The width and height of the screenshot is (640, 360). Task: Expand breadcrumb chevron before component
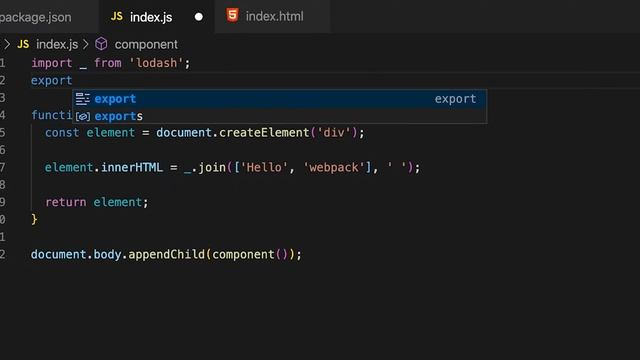coord(86,44)
